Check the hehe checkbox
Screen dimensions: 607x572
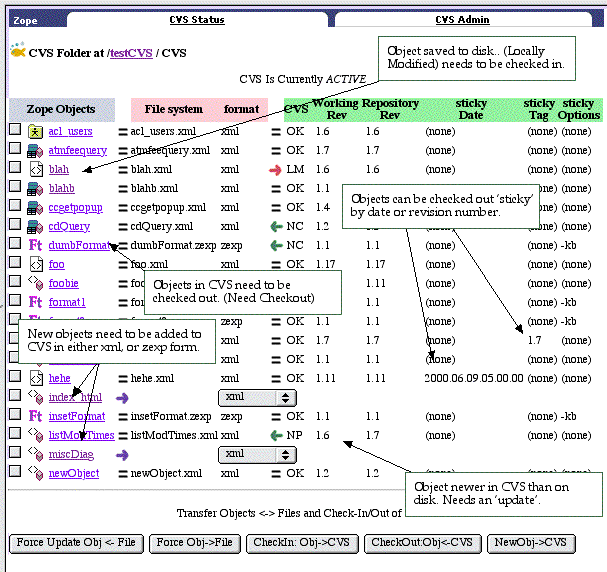[15, 376]
